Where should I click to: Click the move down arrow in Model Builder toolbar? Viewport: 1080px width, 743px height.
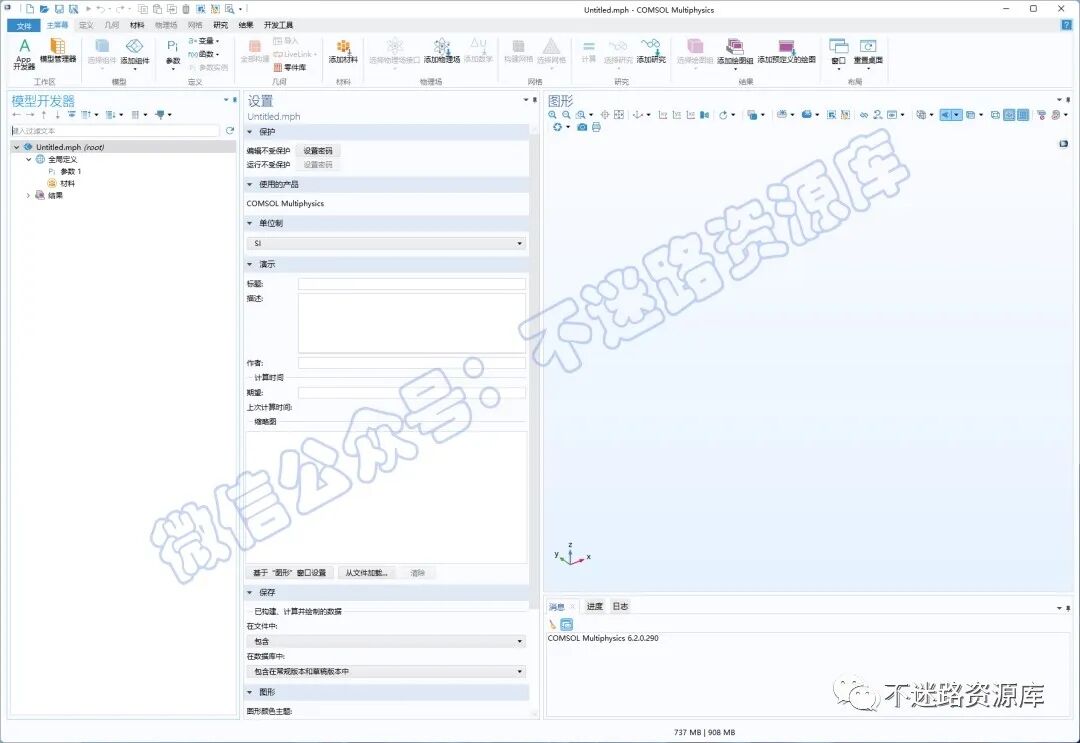tap(57, 114)
